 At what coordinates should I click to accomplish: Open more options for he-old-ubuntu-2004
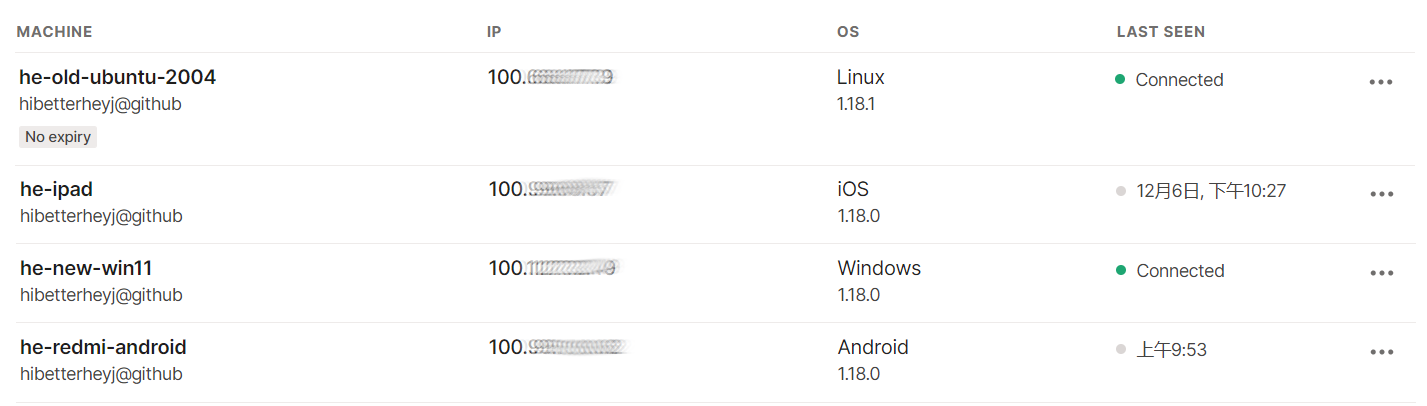pyautogui.click(x=1381, y=82)
